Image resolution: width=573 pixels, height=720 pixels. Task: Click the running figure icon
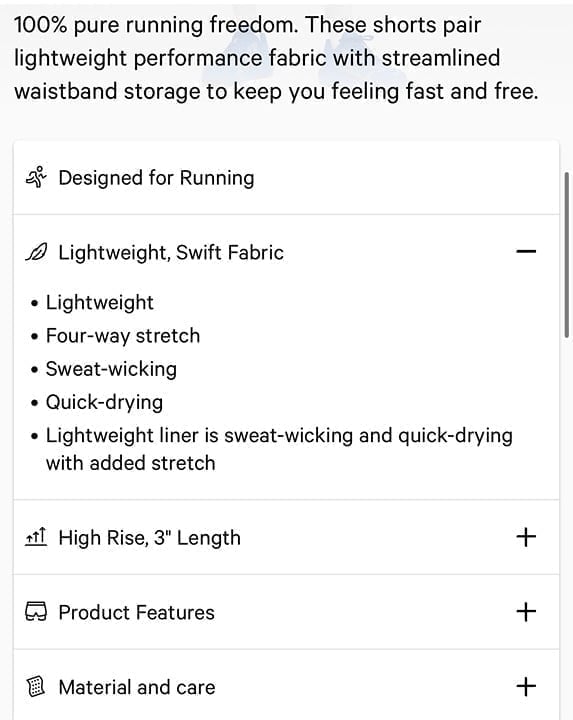[36, 177]
